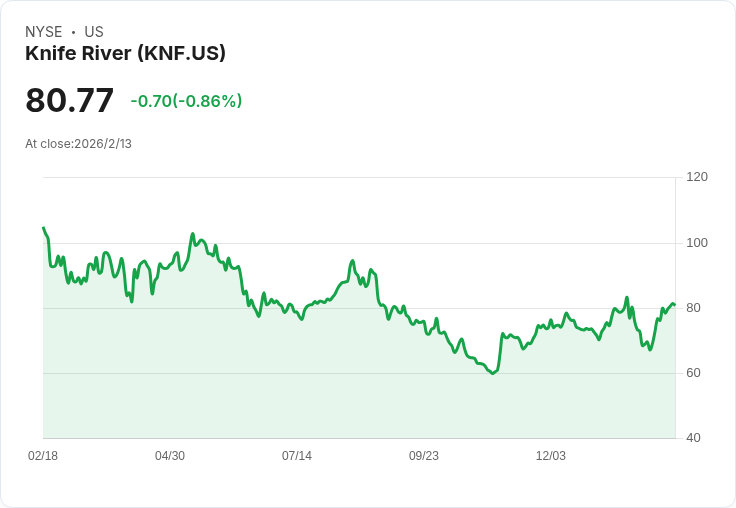
Task: Click the Knife River (KNF.US) title
Action: click(125, 53)
